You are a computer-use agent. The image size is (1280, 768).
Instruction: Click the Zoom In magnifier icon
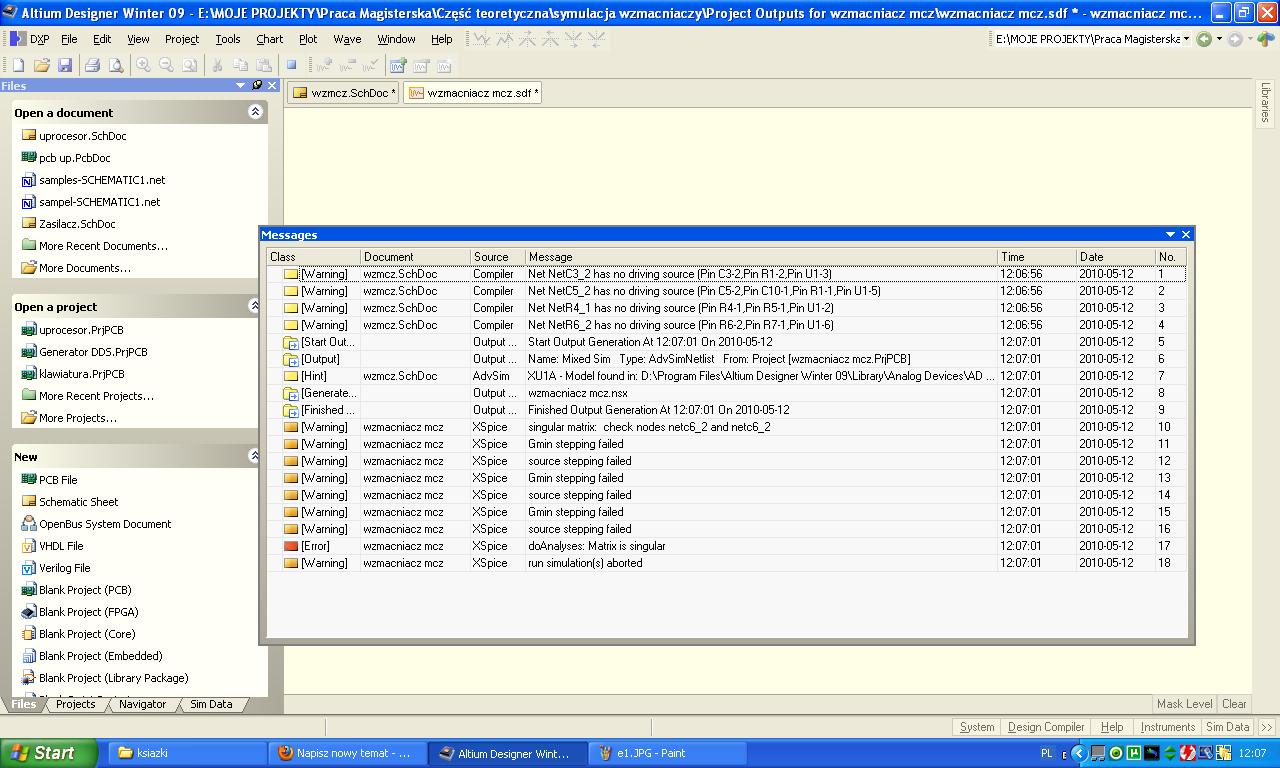[144, 65]
